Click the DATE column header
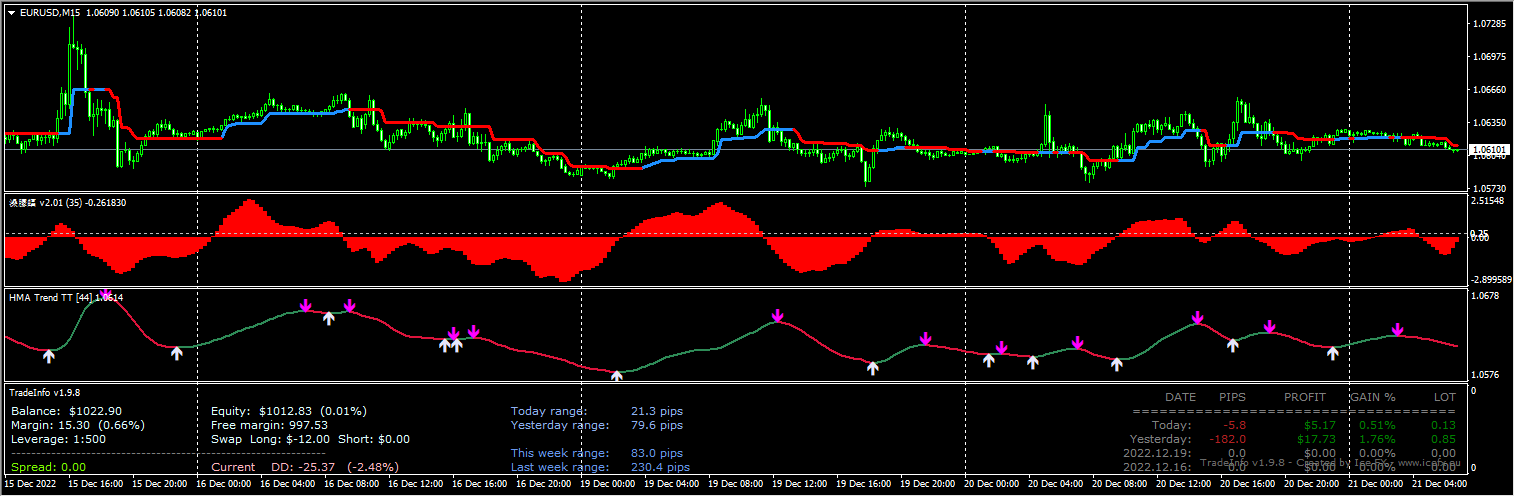 coord(1180,397)
